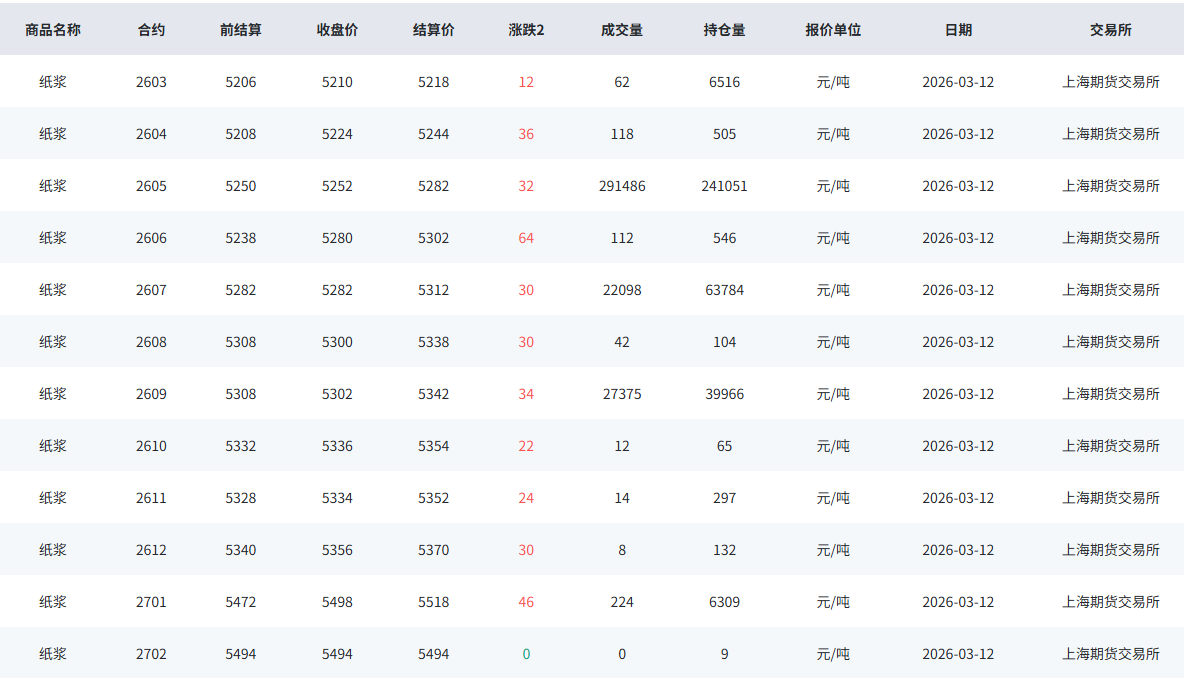Click settlement price 5518
The height and width of the screenshot is (678, 1184).
coord(434,602)
